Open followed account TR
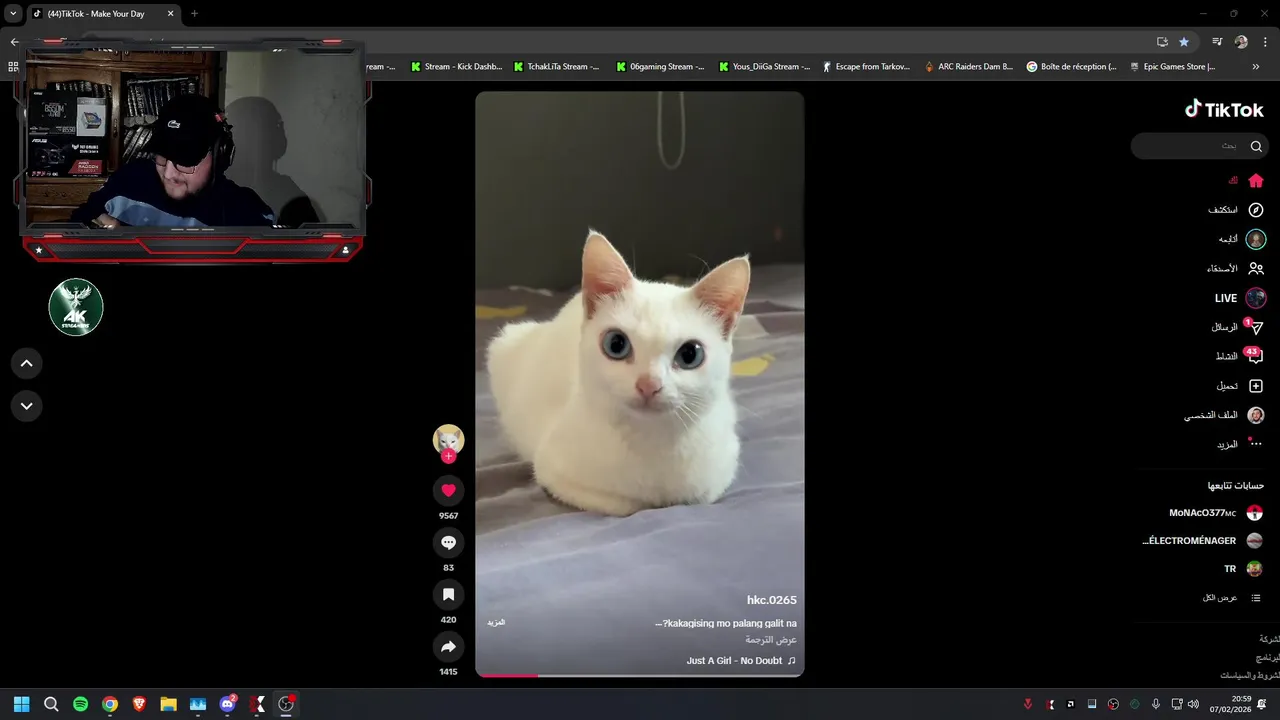 point(1243,569)
